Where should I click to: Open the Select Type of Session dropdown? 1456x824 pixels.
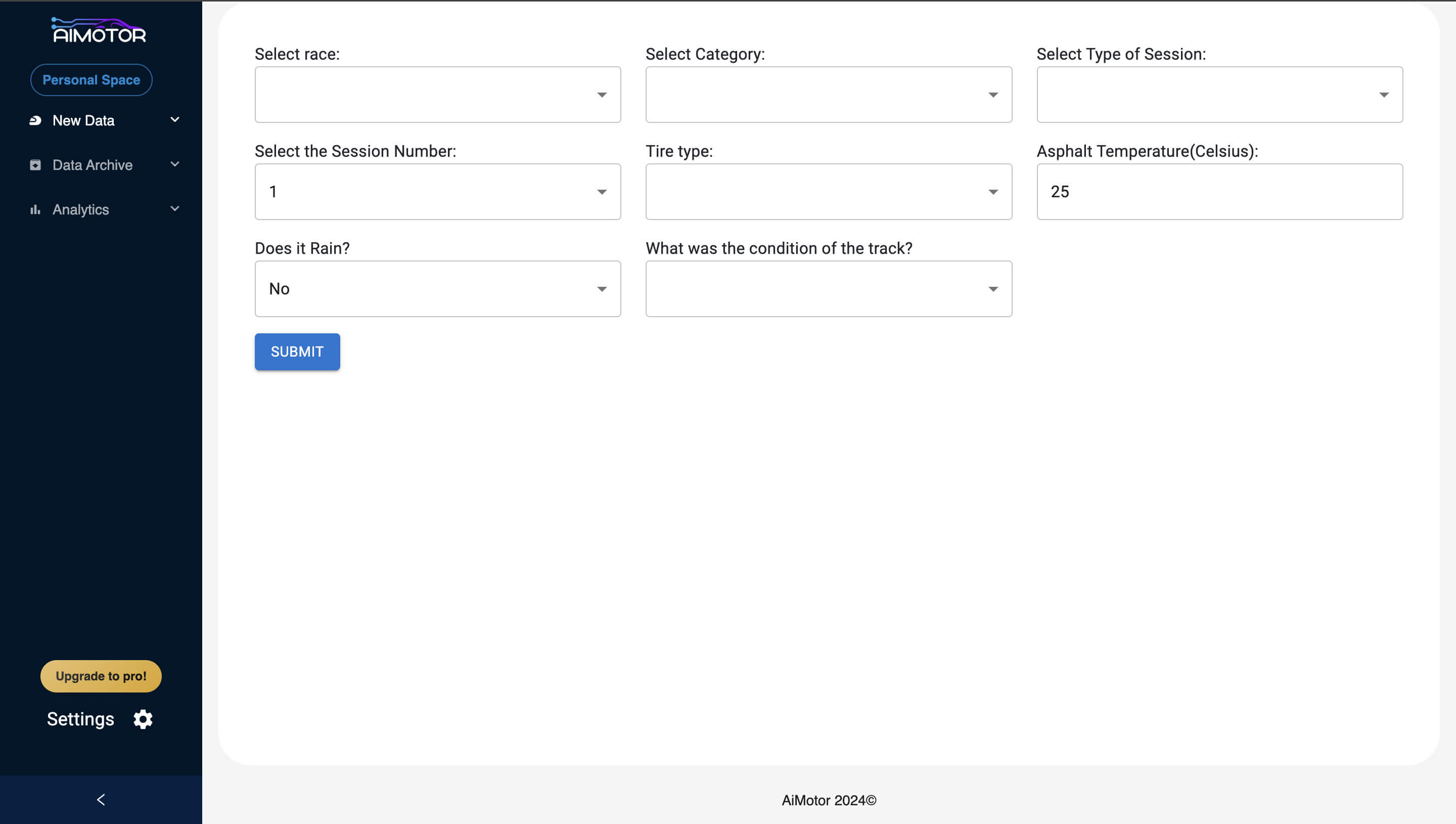[x=1219, y=95]
